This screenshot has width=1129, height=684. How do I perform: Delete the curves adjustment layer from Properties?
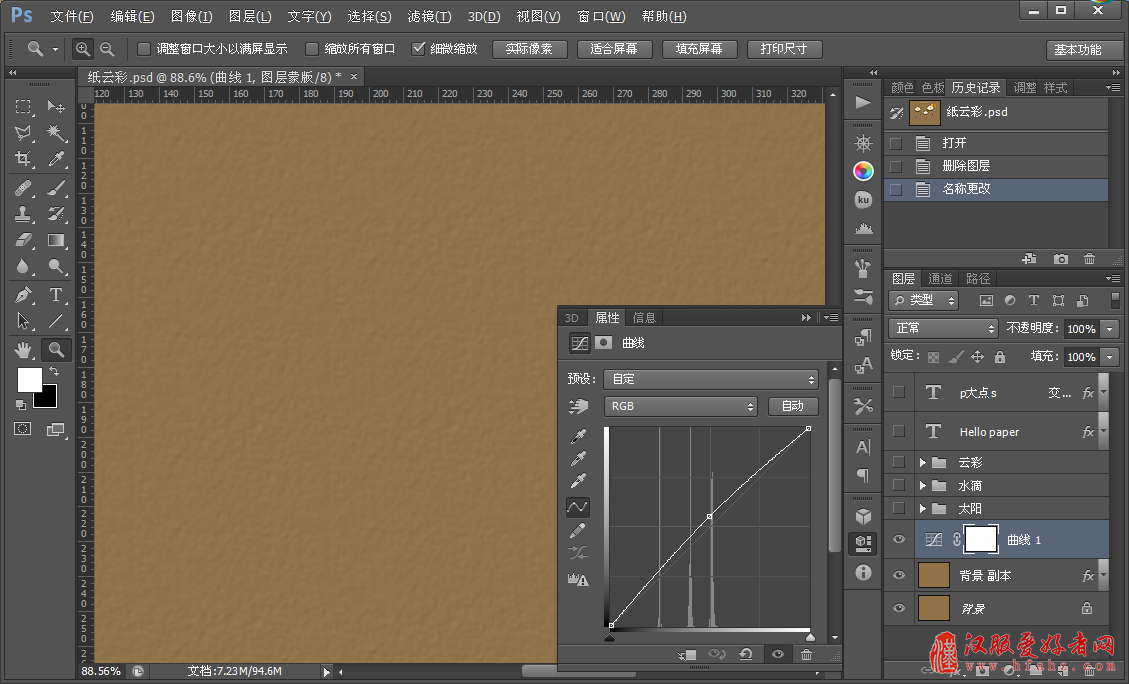tap(806, 654)
